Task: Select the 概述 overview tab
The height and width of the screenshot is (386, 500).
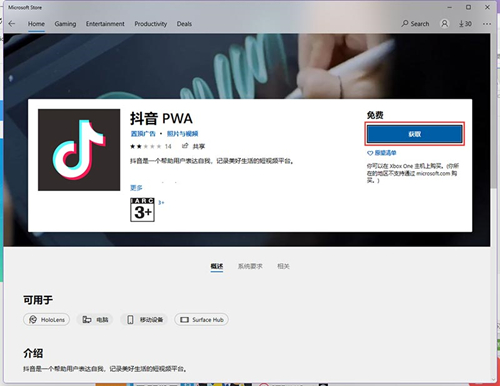Action: point(217,266)
